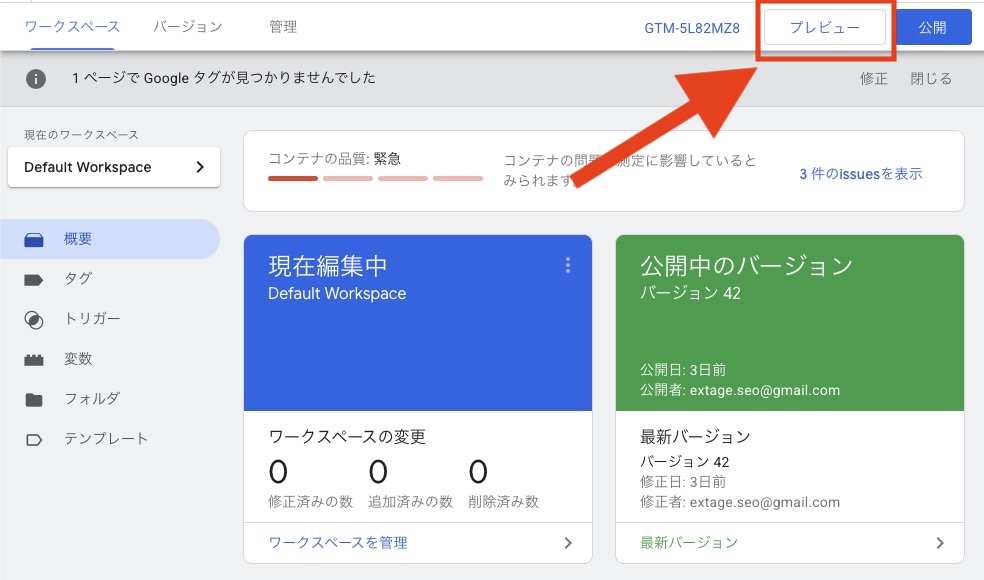
Task: Click the info icon in the notification bar
Action: point(36,78)
